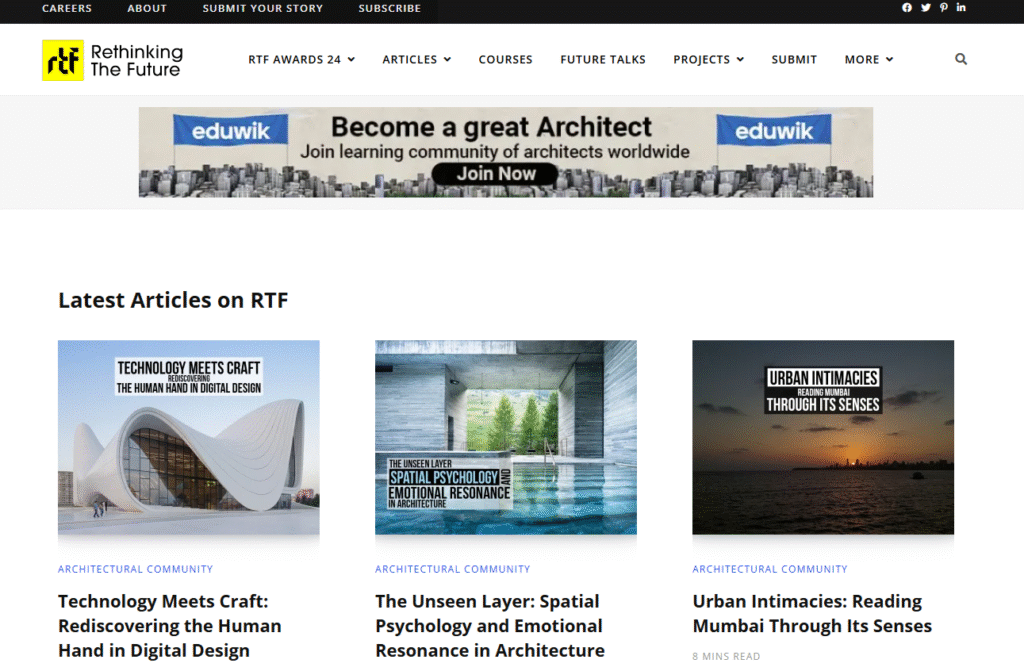Screen dimensions: 1024x671
Task: Open Technology Meets Craft article thumbnail
Action: pos(189,437)
